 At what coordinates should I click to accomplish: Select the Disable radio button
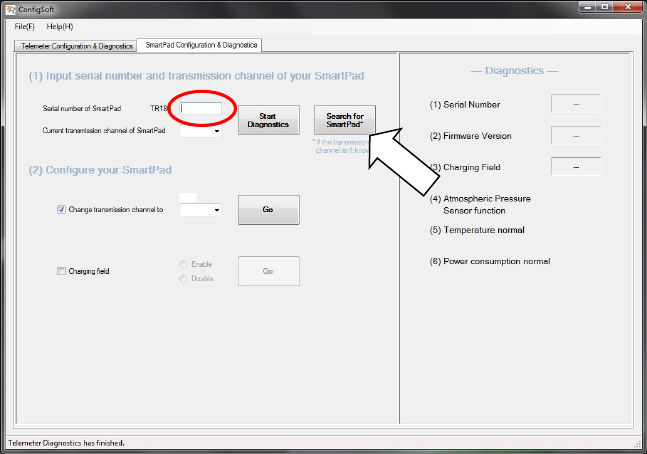coord(183,279)
